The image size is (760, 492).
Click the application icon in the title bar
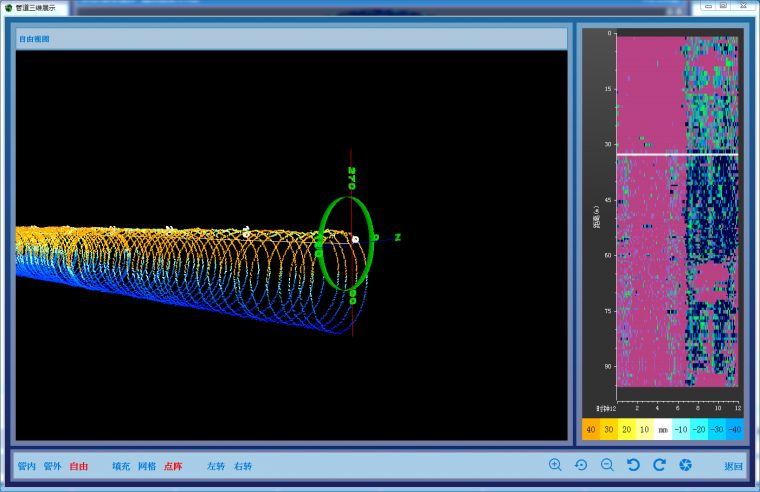click(x=8, y=7)
